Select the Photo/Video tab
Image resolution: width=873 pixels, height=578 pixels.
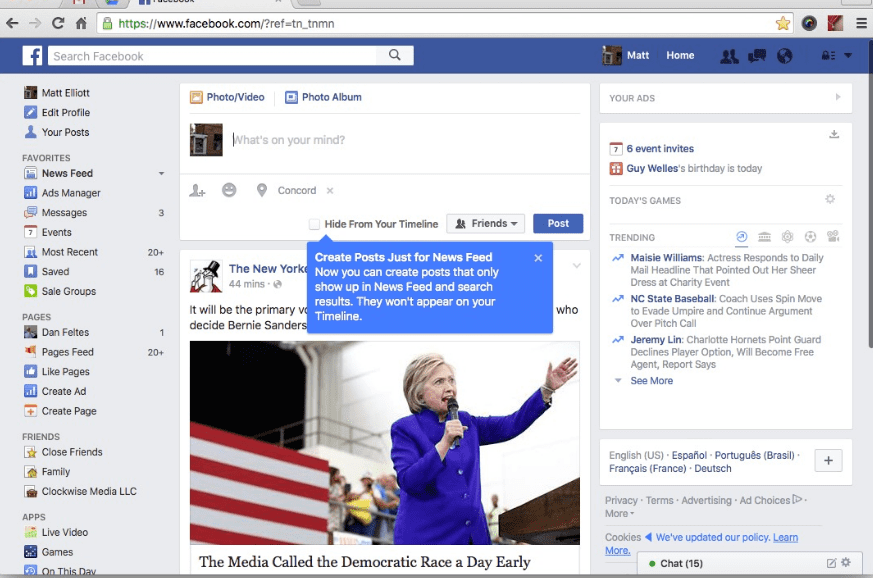click(x=227, y=97)
